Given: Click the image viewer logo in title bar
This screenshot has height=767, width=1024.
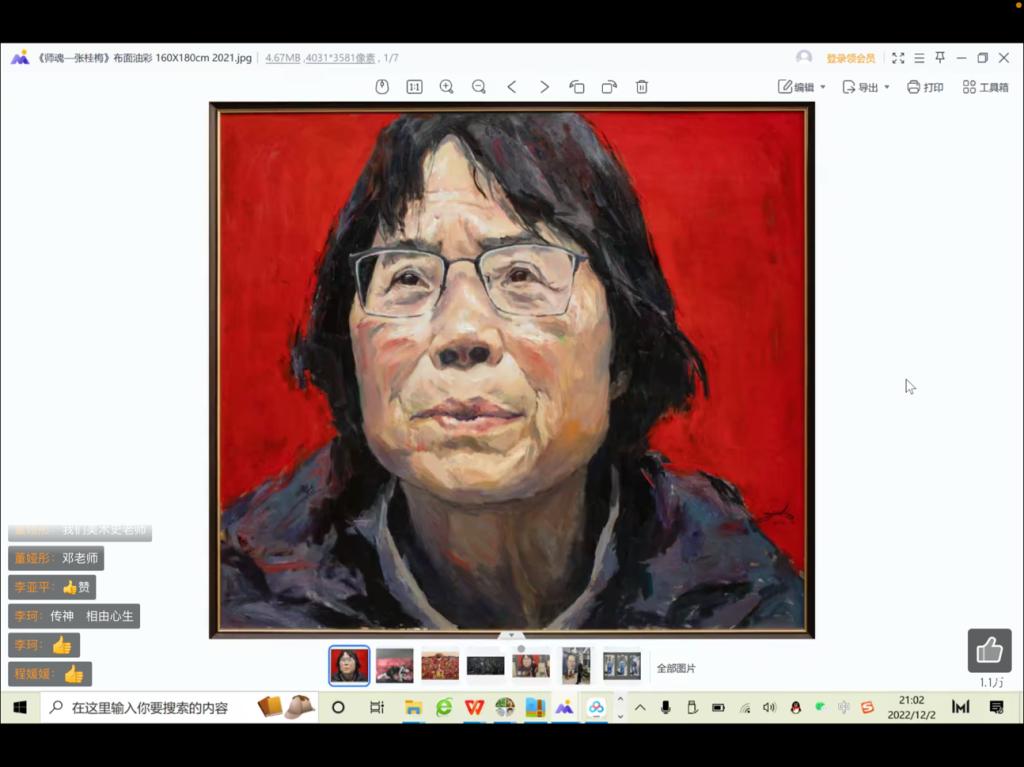Looking at the screenshot, I should (x=20, y=57).
